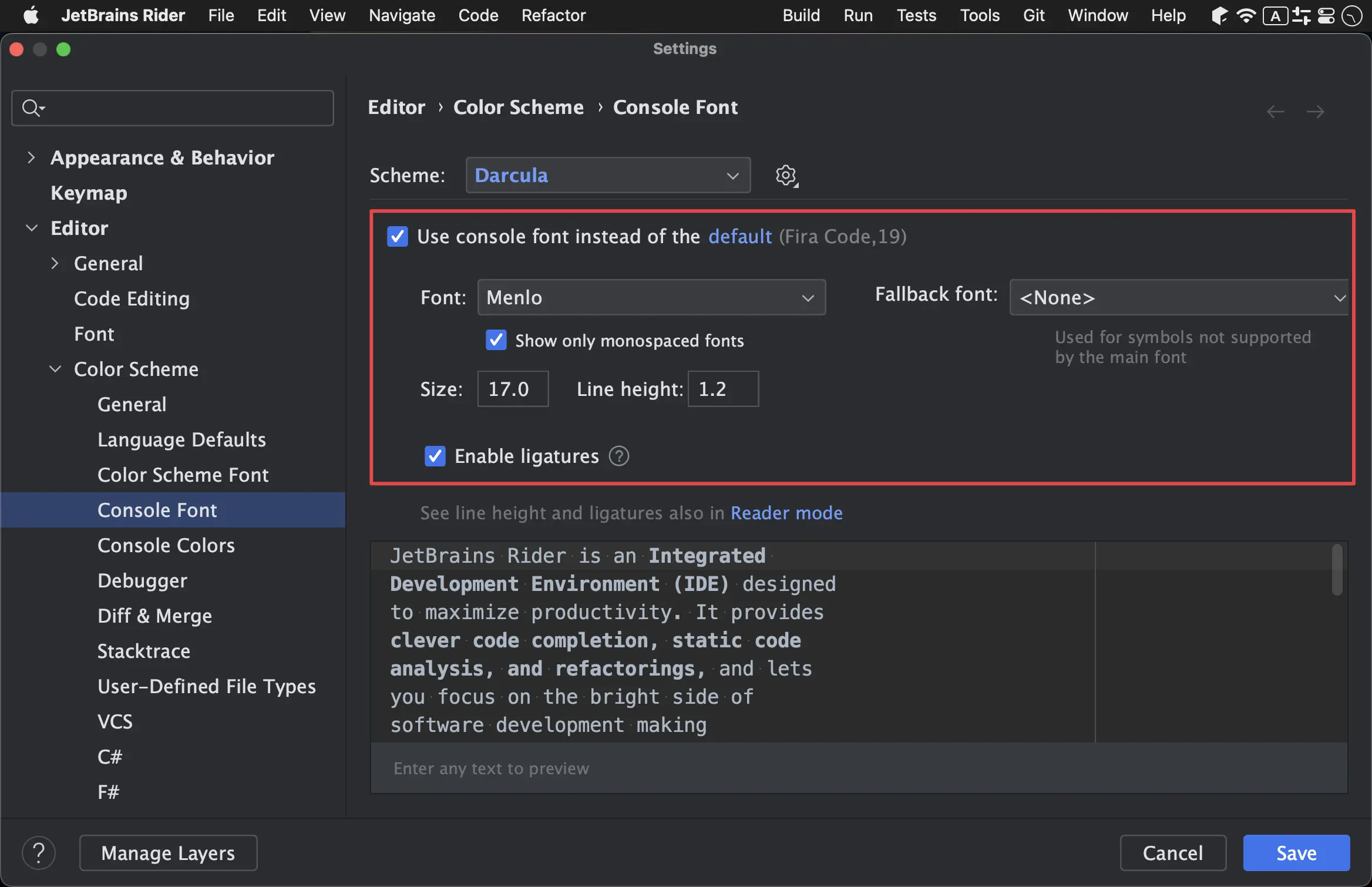Open the Window menu
This screenshot has width=1372, height=887.
coord(1098,15)
